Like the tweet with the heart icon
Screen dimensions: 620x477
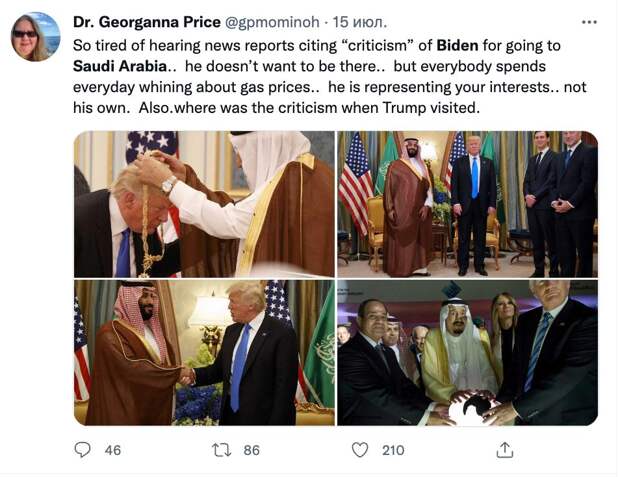pyautogui.click(x=360, y=450)
